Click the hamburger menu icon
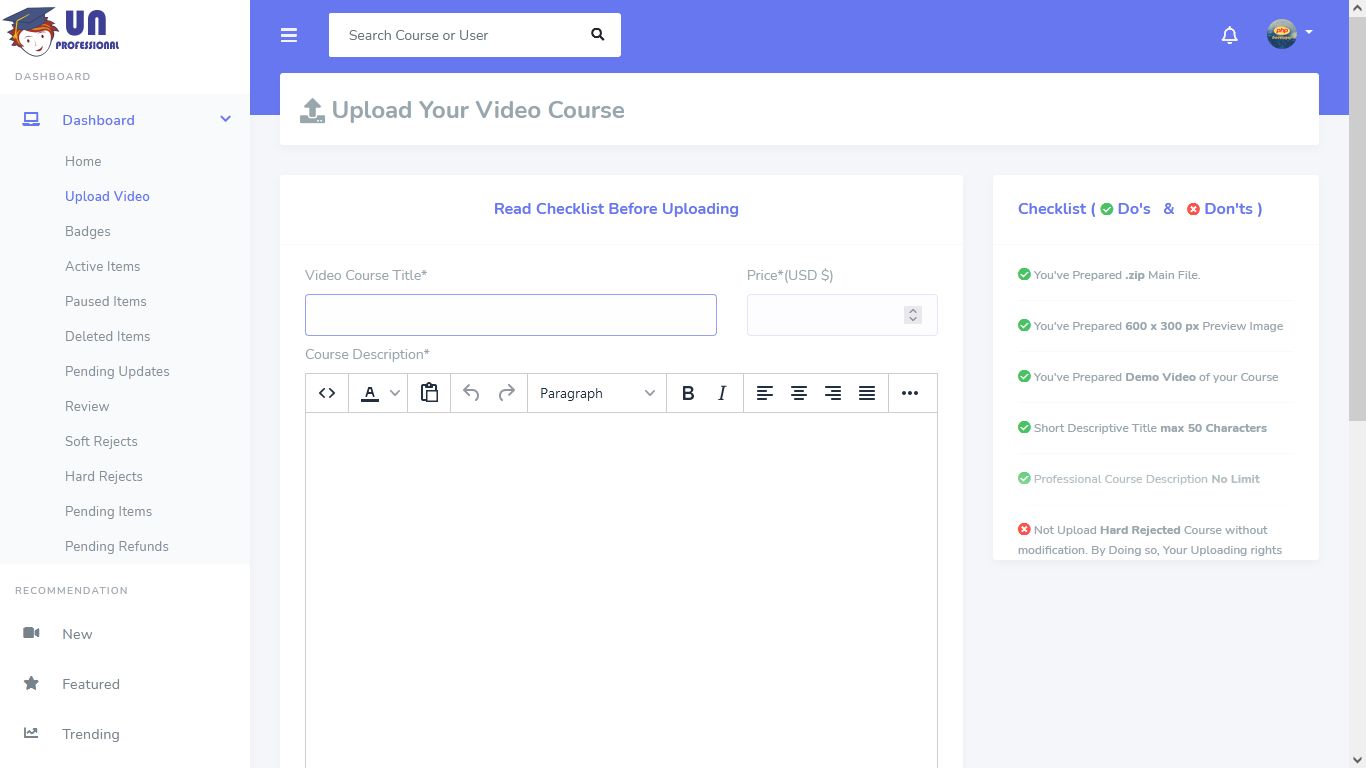1366x768 pixels. click(289, 35)
